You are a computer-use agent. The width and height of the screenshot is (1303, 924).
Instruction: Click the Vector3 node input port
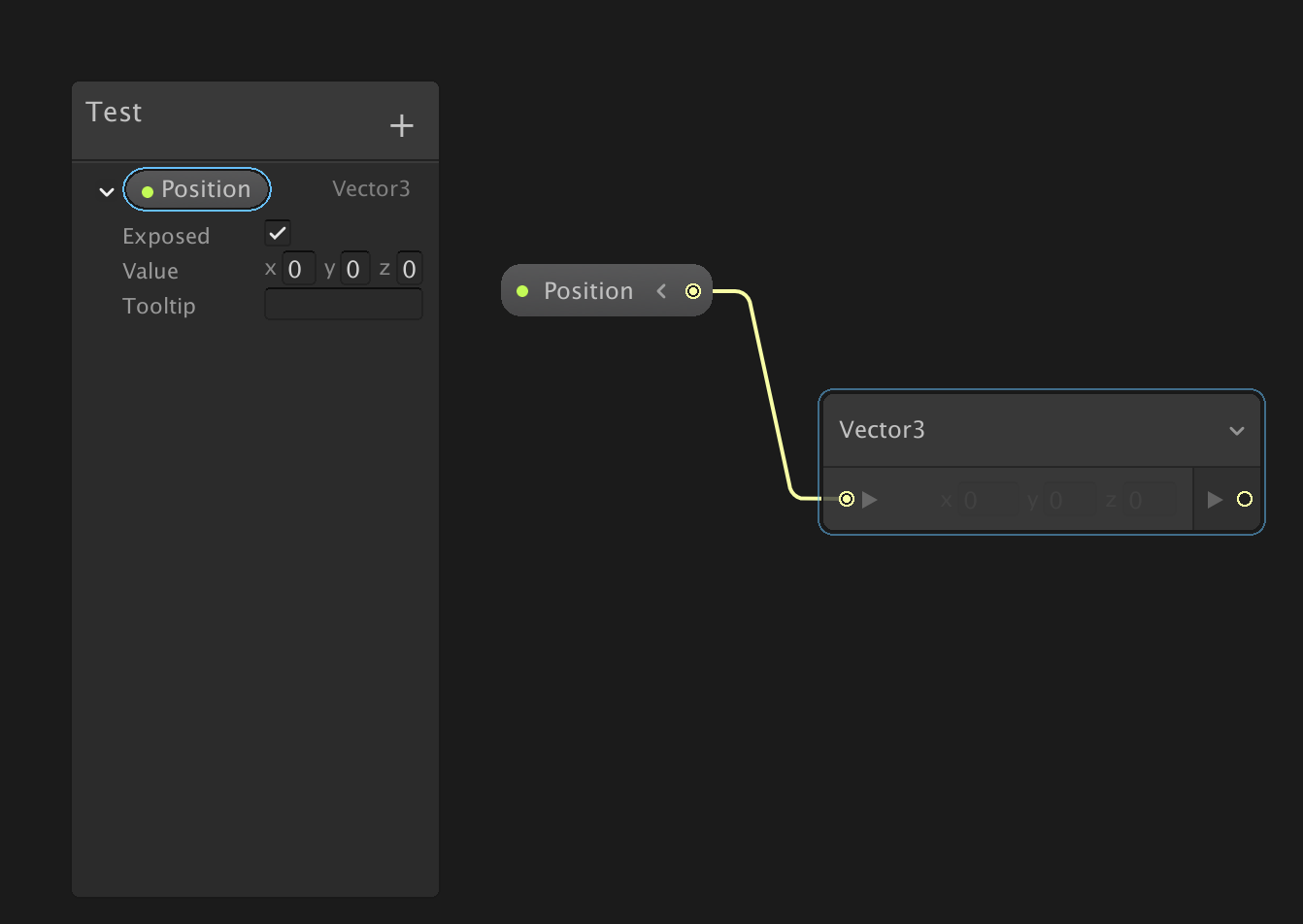point(847,499)
